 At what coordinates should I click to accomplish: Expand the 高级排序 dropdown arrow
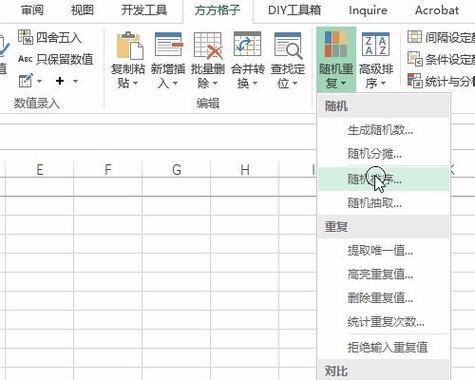[383, 83]
